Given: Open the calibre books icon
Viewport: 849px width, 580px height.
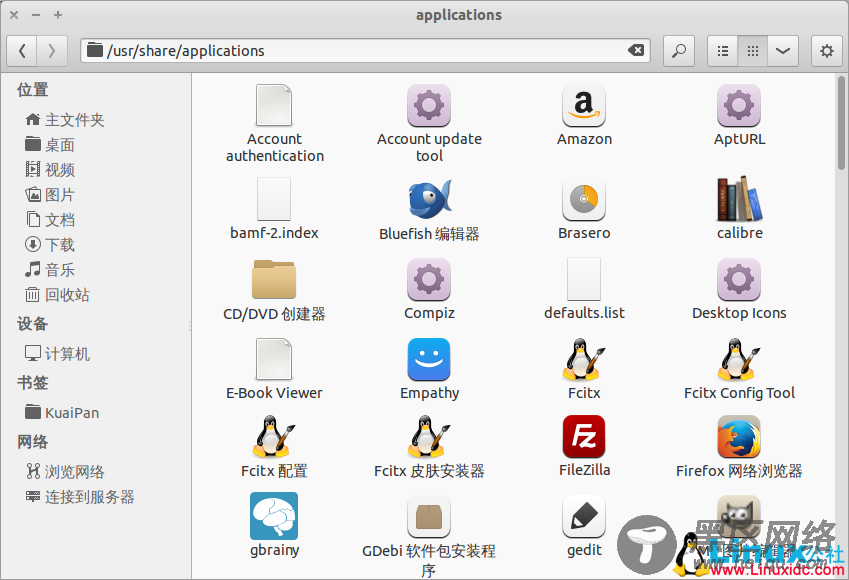Looking at the screenshot, I should [739, 199].
